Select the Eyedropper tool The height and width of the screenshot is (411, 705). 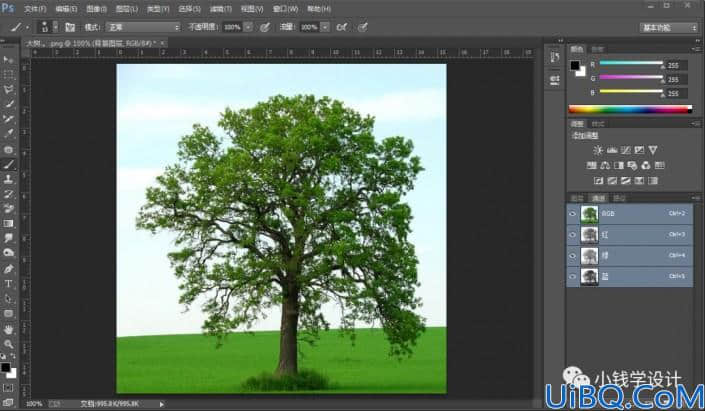pos(8,134)
